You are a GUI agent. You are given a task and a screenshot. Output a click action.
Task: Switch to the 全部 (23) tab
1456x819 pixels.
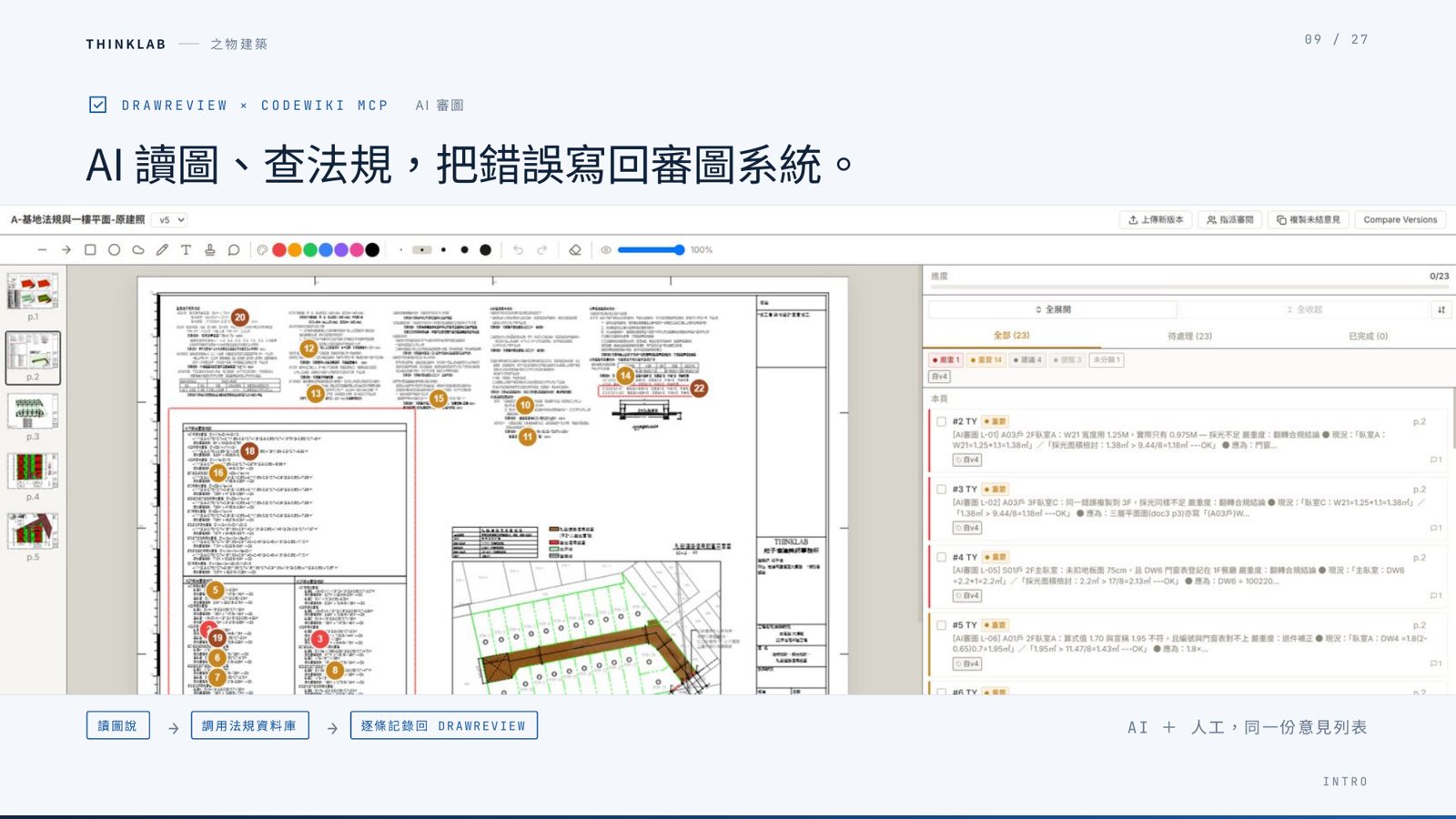(x=1011, y=336)
